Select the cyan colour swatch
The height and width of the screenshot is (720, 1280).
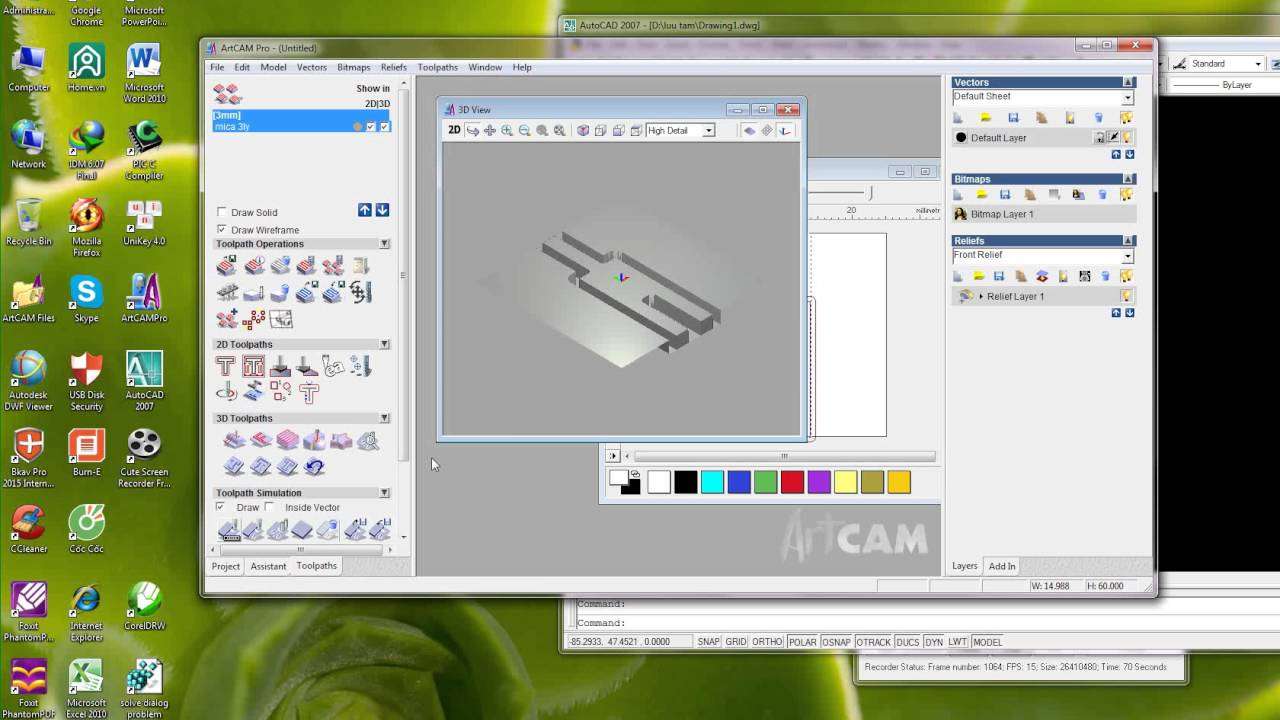click(x=712, y=482)
